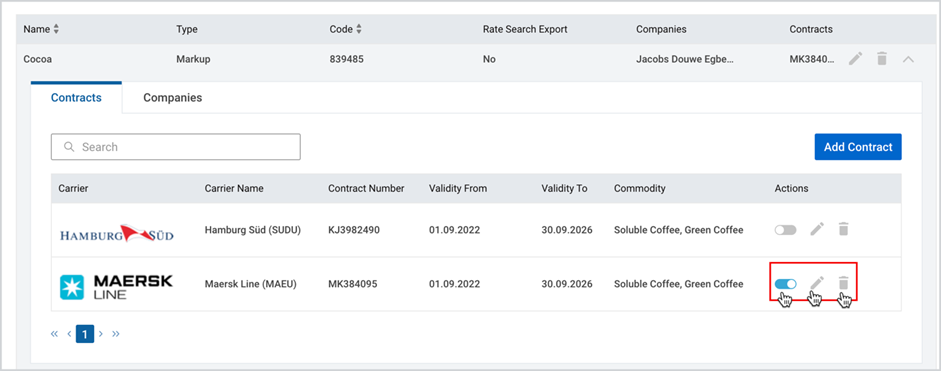Viewport: 941px width, 371px height.
Task: Edit the Maersk Line contract
Action: 817,283
